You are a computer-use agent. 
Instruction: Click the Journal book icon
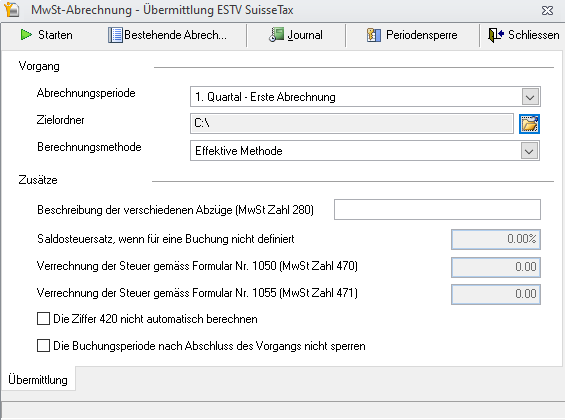276,35
